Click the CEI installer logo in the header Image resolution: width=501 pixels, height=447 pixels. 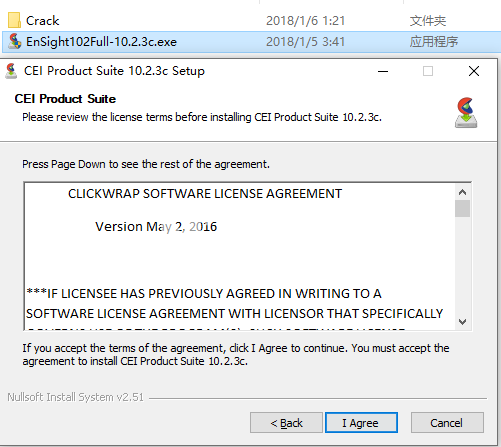(x=466, y=113)
